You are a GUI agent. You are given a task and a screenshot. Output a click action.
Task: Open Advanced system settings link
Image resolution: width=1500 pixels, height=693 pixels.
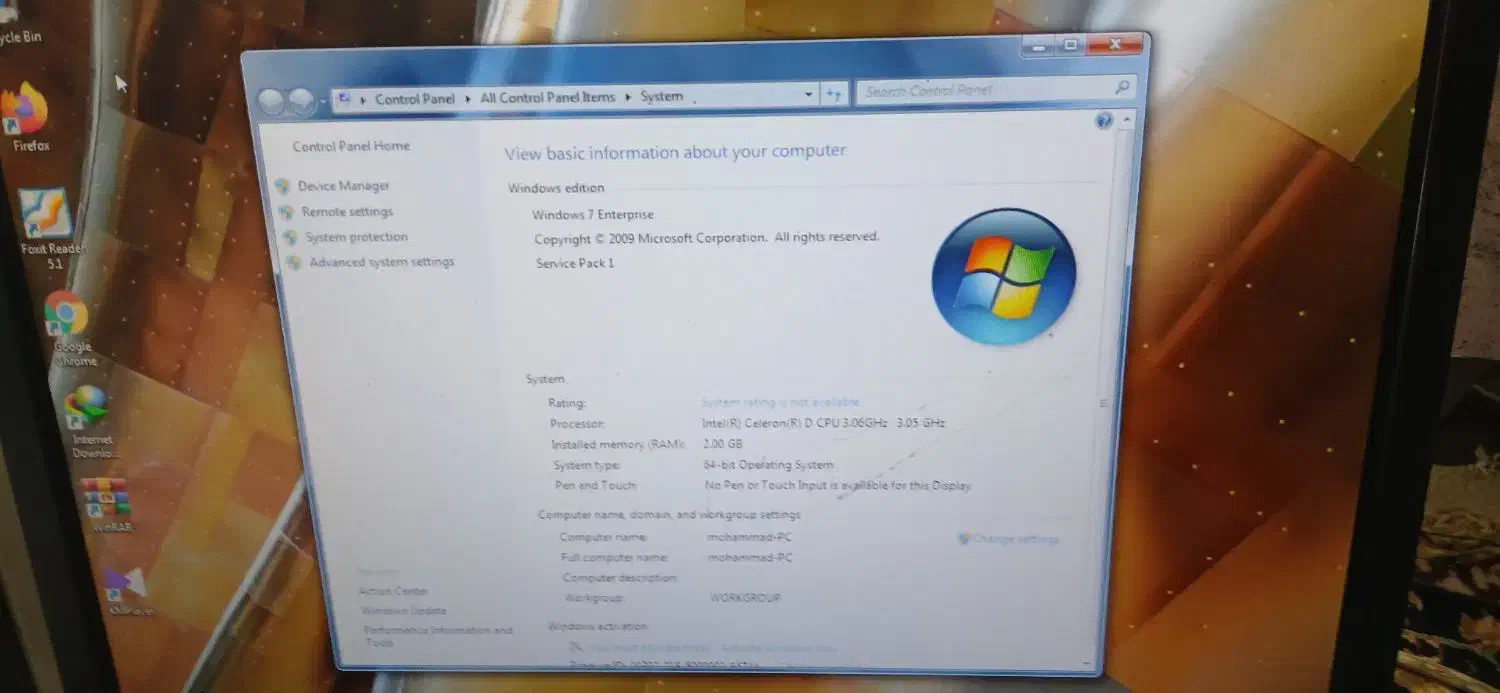[x=382, y=262]
